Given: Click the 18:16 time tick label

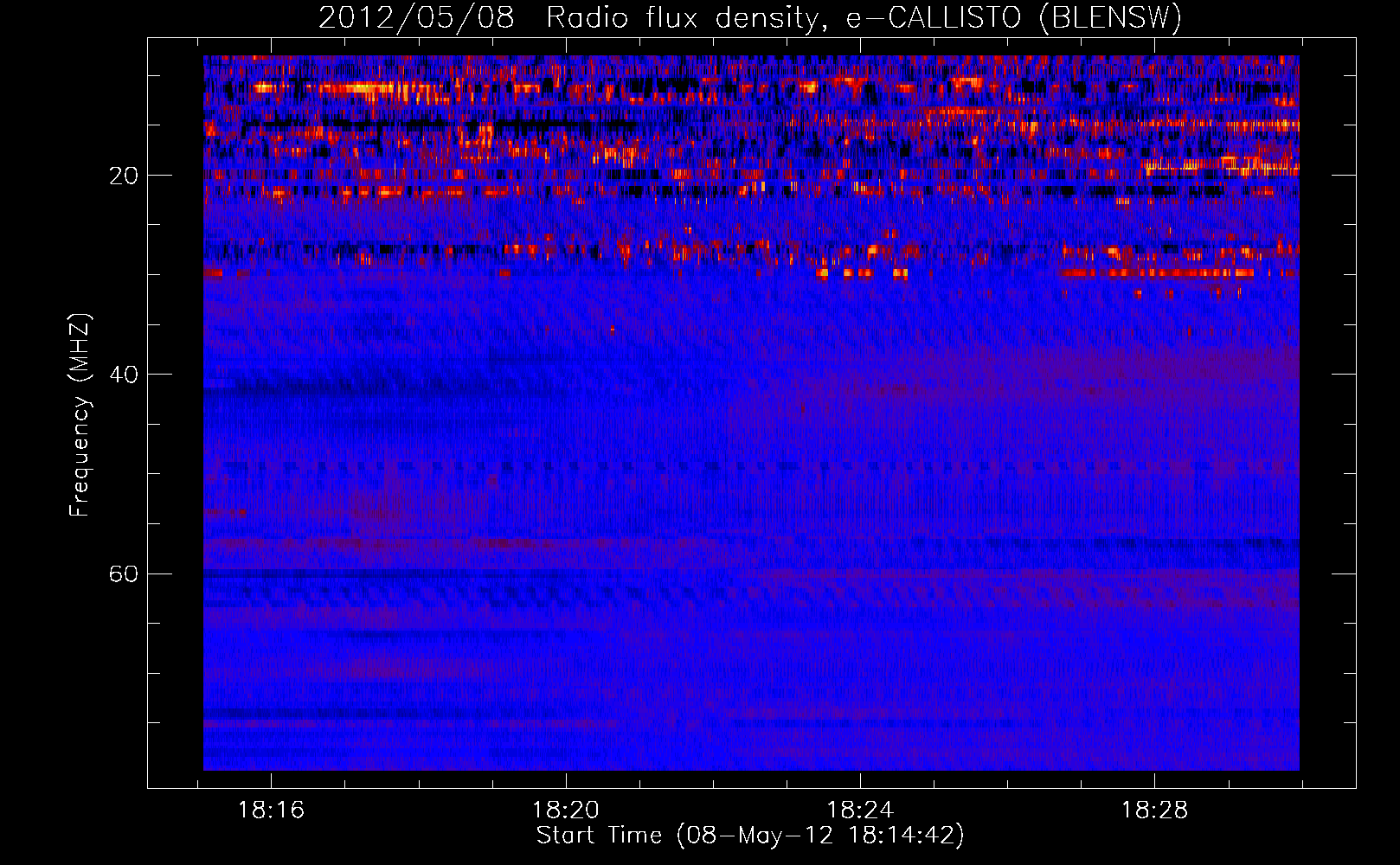Looking at the screenshot, I should pyautogui.click(x=271, y=811).
